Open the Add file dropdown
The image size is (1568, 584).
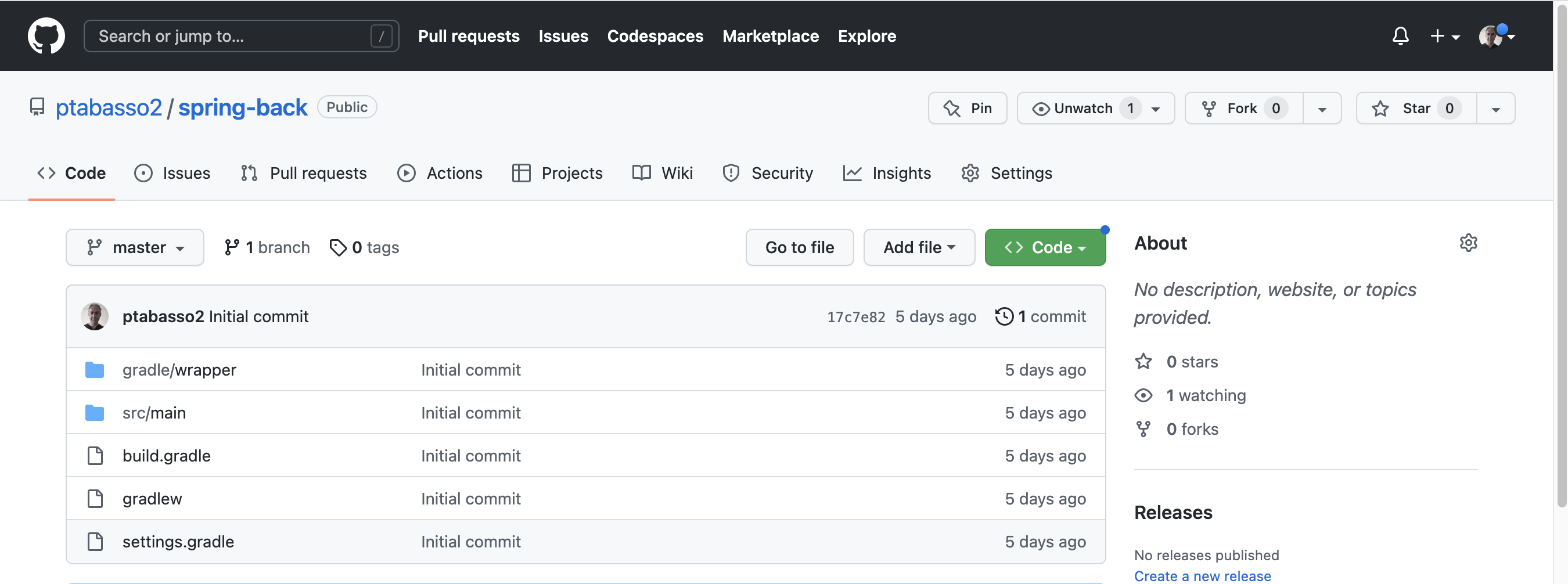[919, 248]
